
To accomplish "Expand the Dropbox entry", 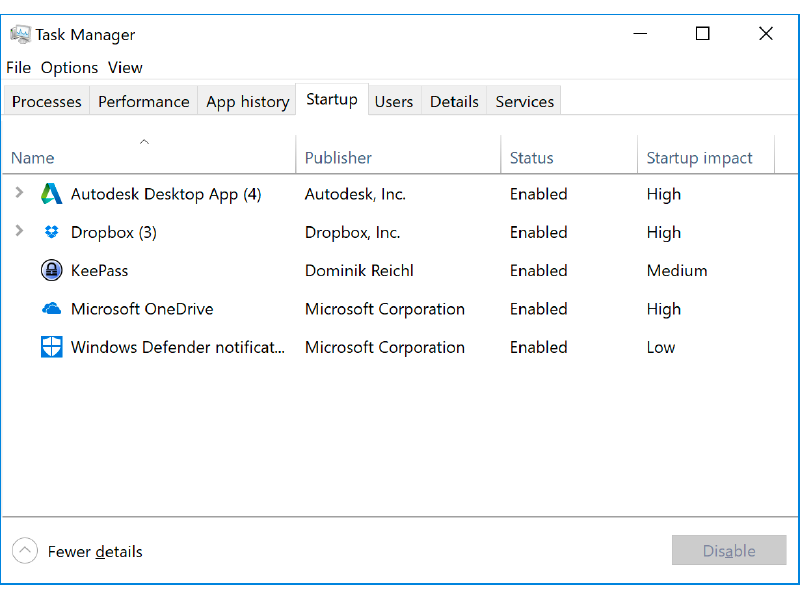I will [x=19, y=232].
